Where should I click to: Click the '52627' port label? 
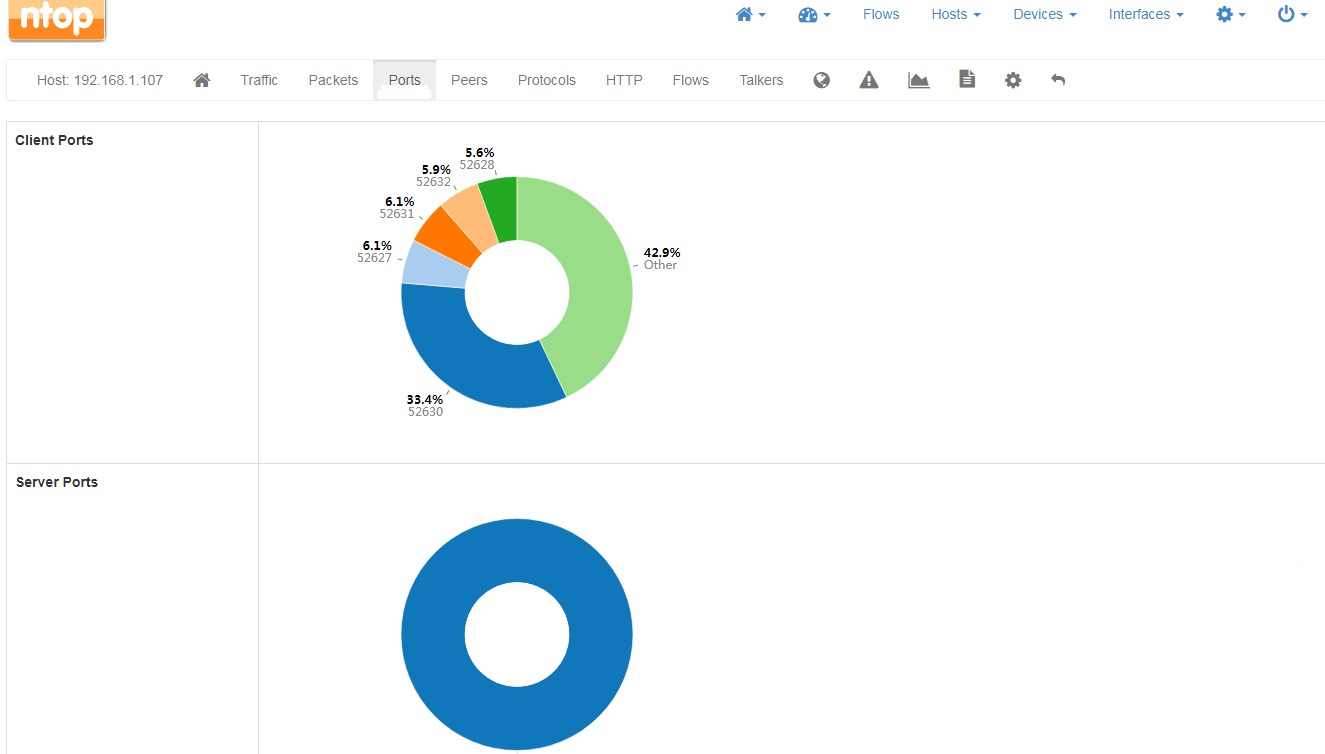click(374, 258)
